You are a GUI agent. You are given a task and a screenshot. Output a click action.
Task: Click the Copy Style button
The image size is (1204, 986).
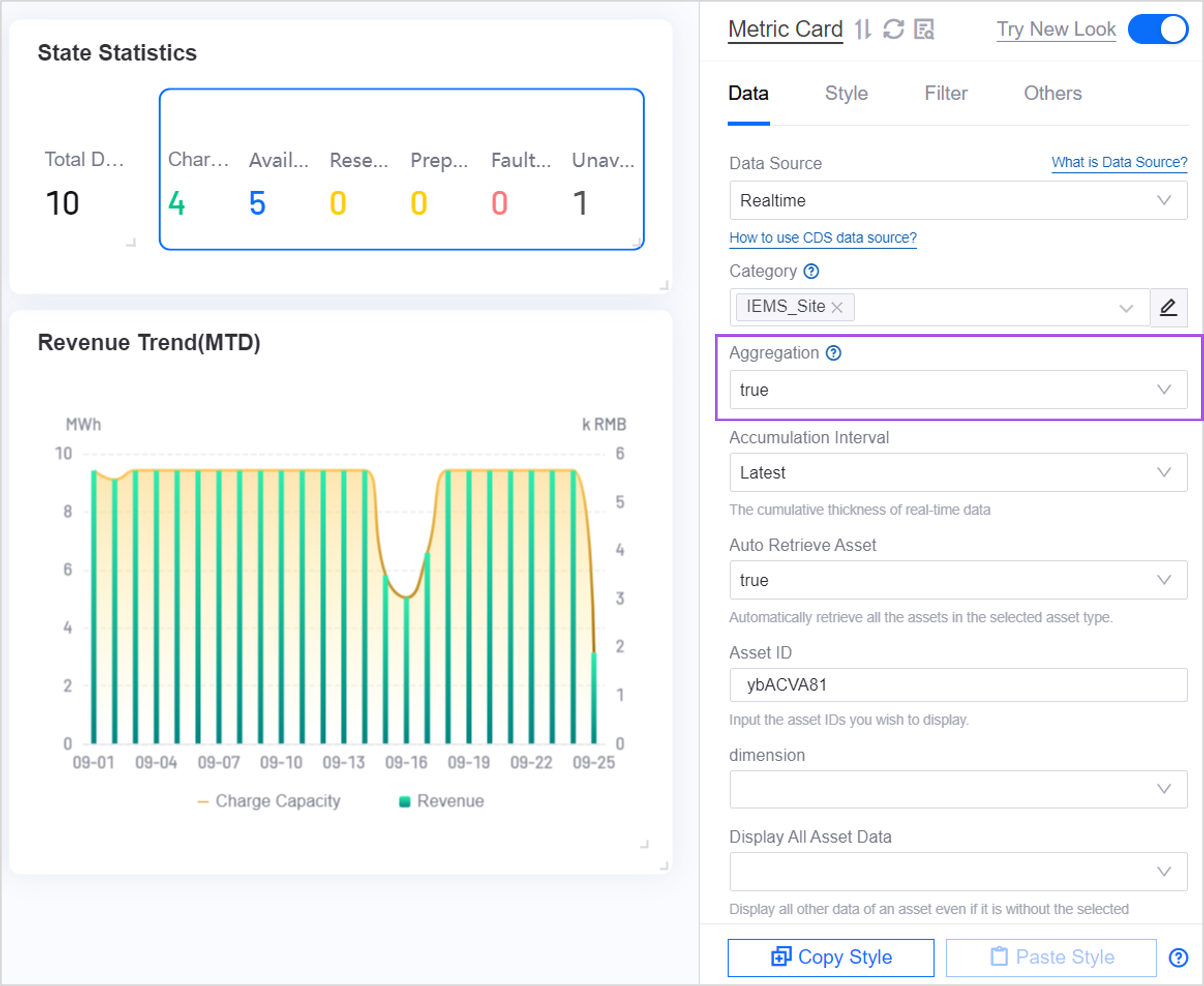pyautogui.click(x=830, y=957)
